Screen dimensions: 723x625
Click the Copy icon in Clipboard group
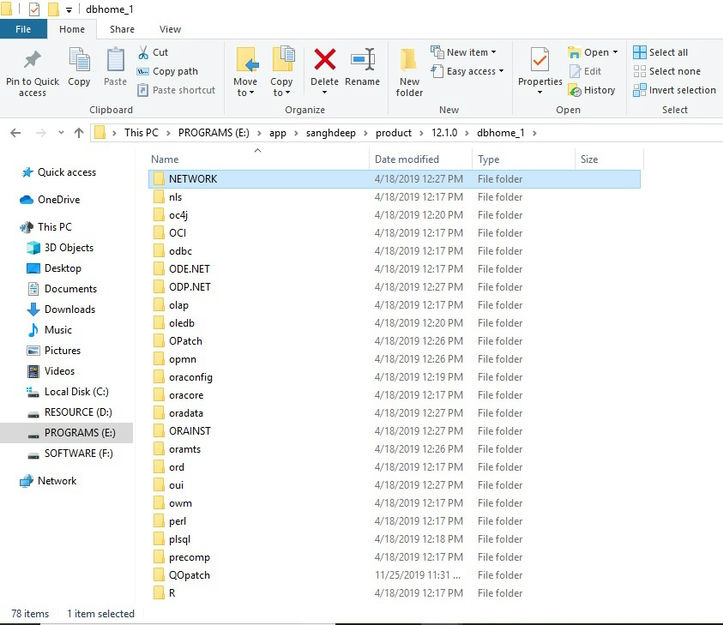coord(79,60)
